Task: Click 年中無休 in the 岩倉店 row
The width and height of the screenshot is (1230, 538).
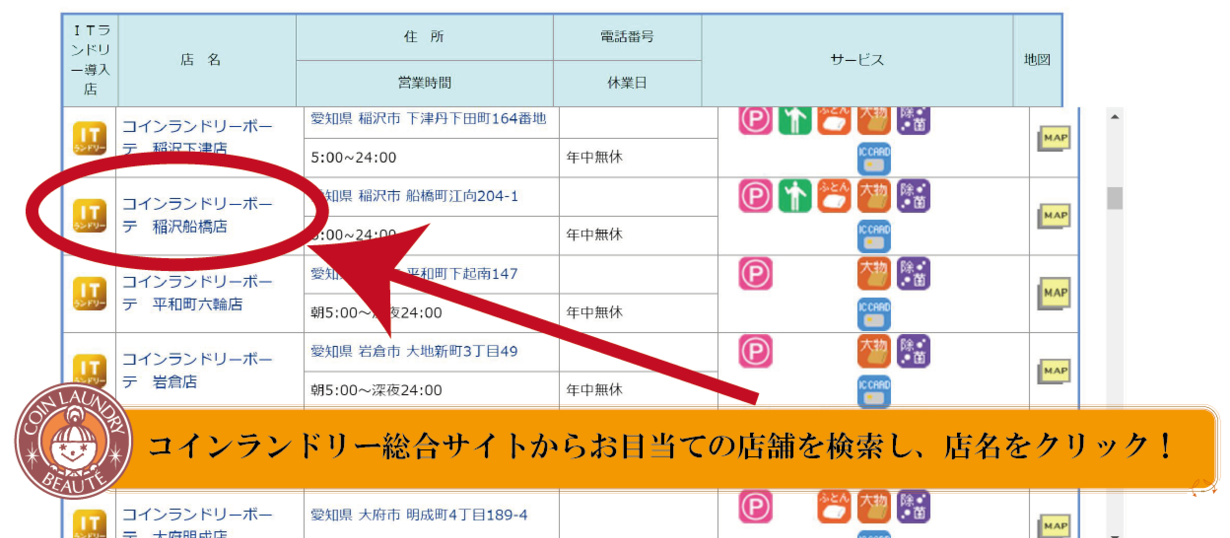Action: 594,390
